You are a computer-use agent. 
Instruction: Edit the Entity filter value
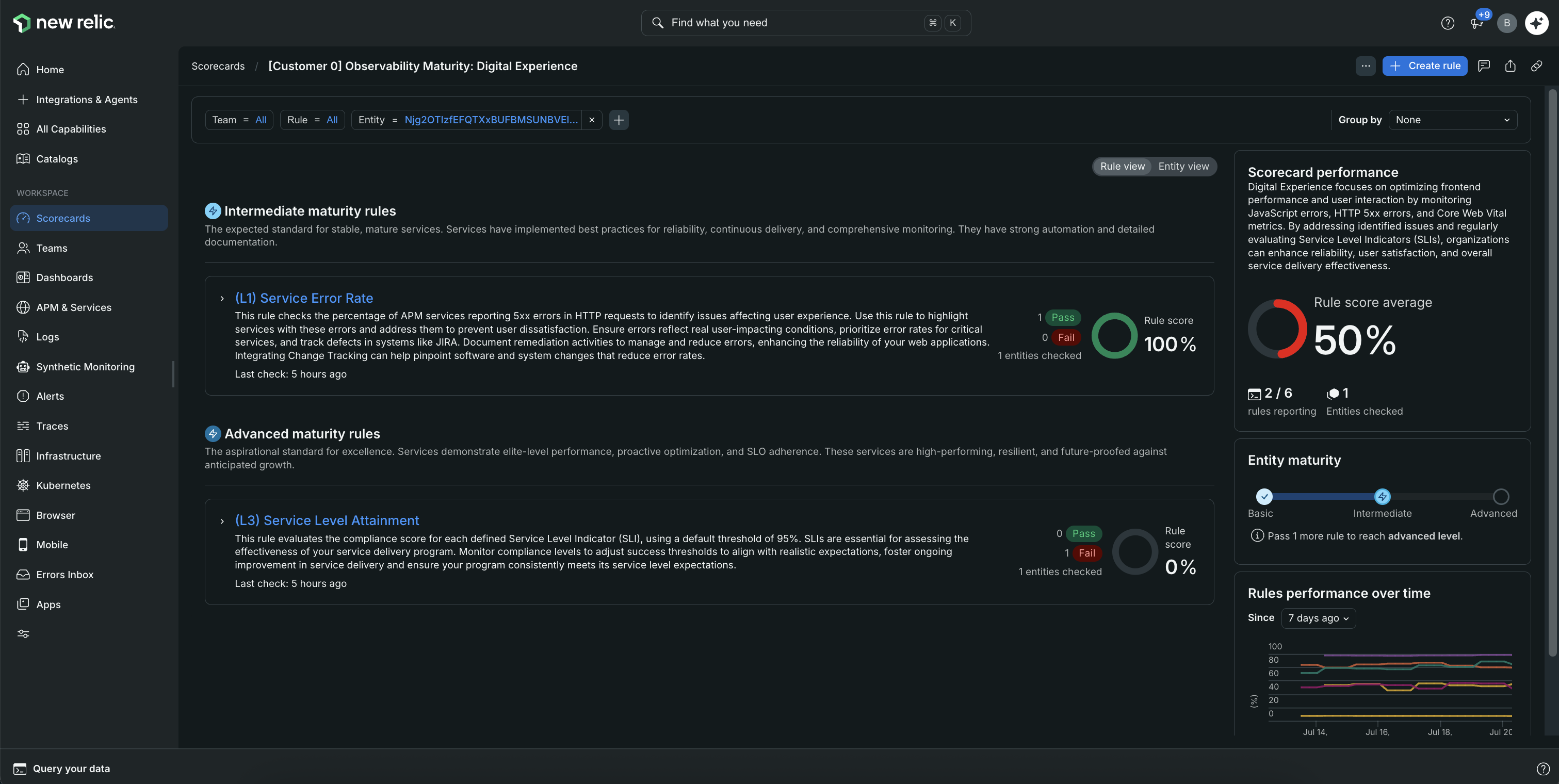coord(491,120)
